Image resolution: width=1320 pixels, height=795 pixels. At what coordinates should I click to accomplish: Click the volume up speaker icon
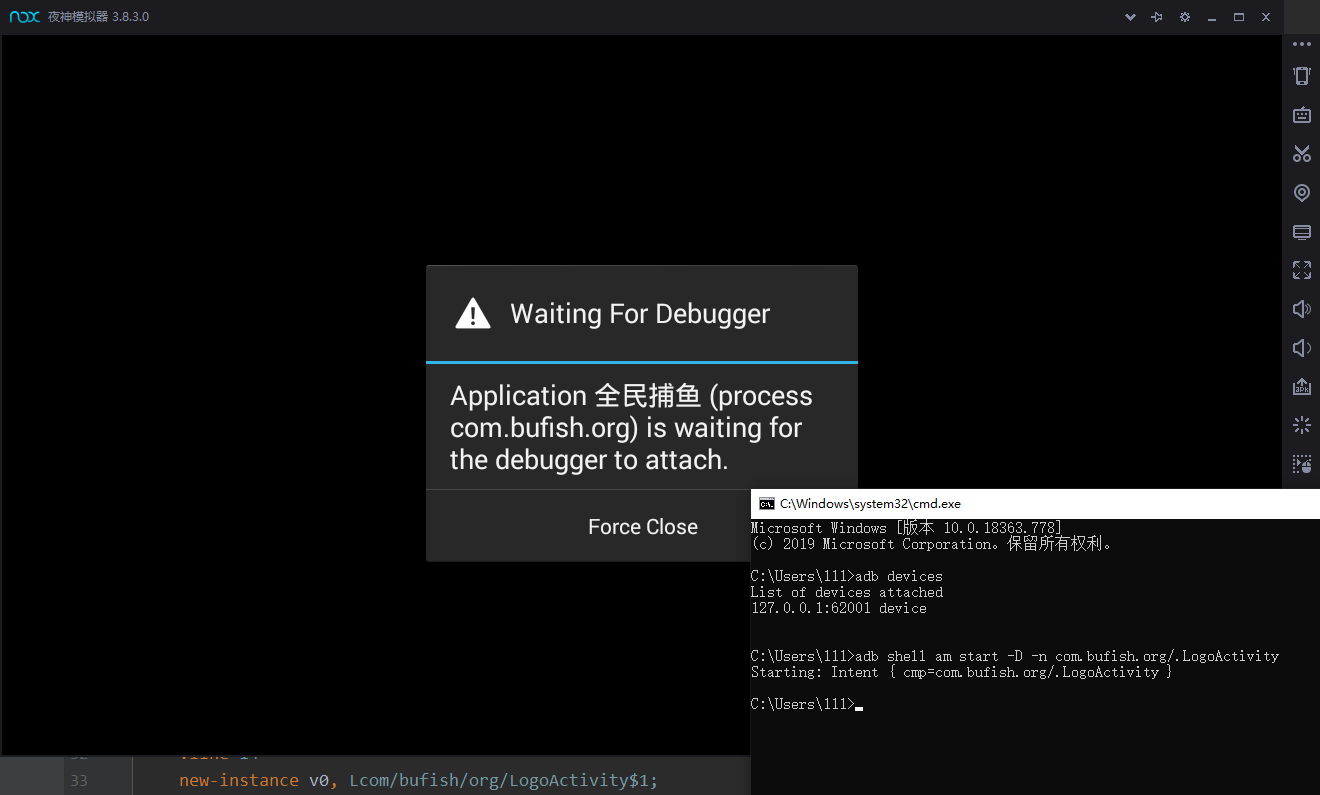pyautogui.click(x=1301, y=309)
